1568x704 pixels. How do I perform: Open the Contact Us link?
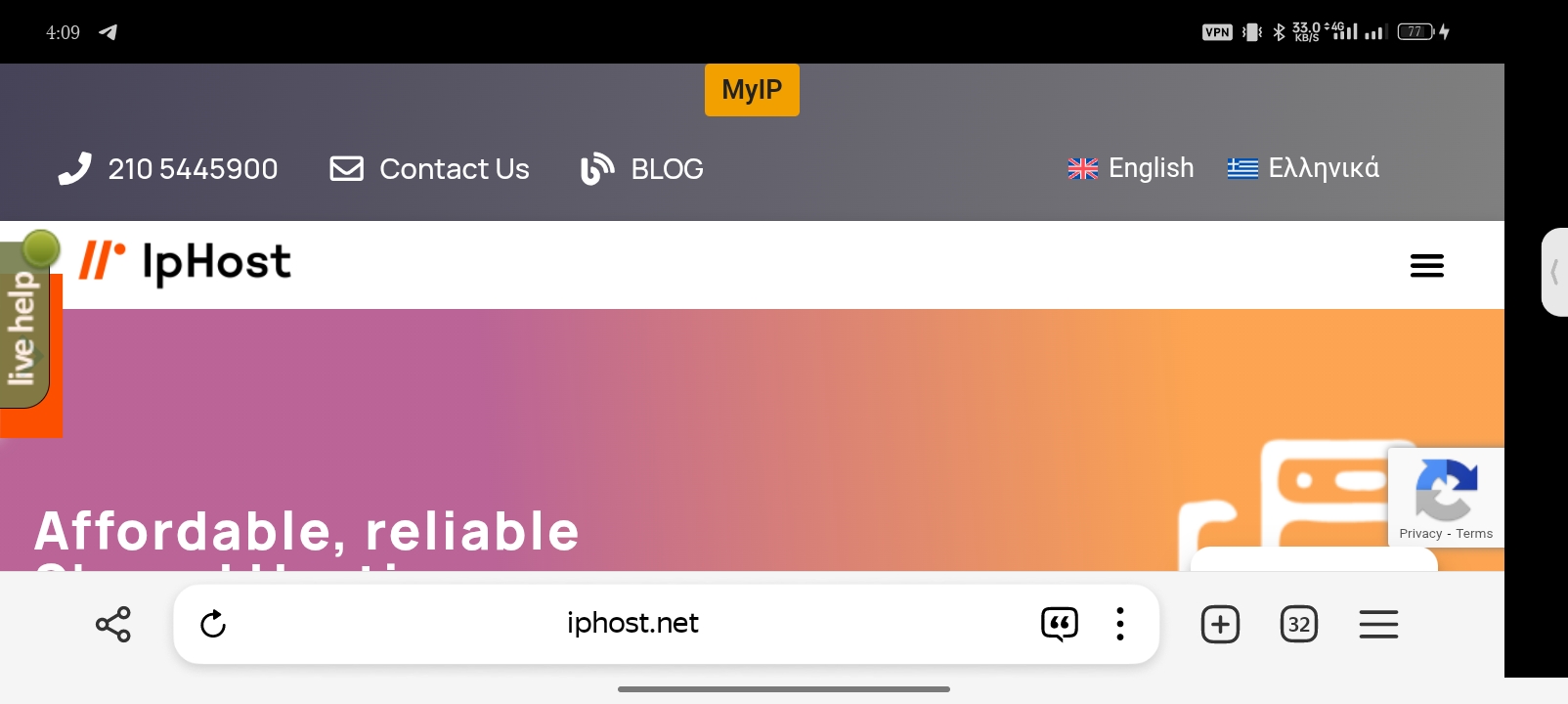430,169
